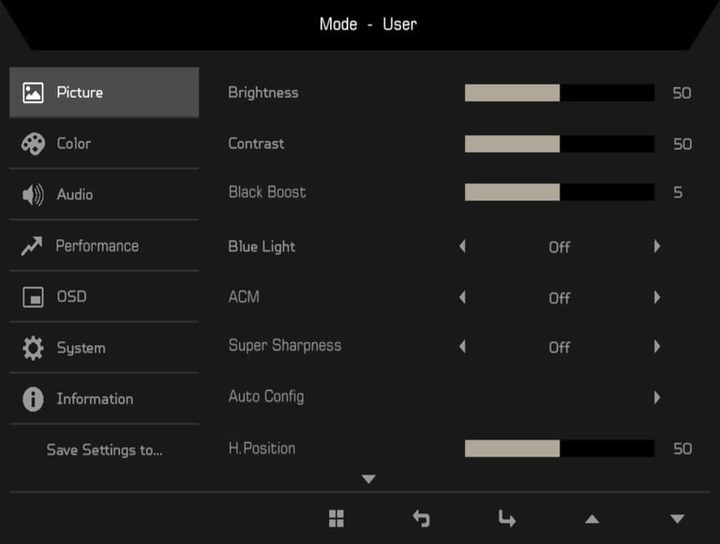This screenshot has height=544, width=720.
Task: Click the Information circle icon
Action: coord(33,399)
